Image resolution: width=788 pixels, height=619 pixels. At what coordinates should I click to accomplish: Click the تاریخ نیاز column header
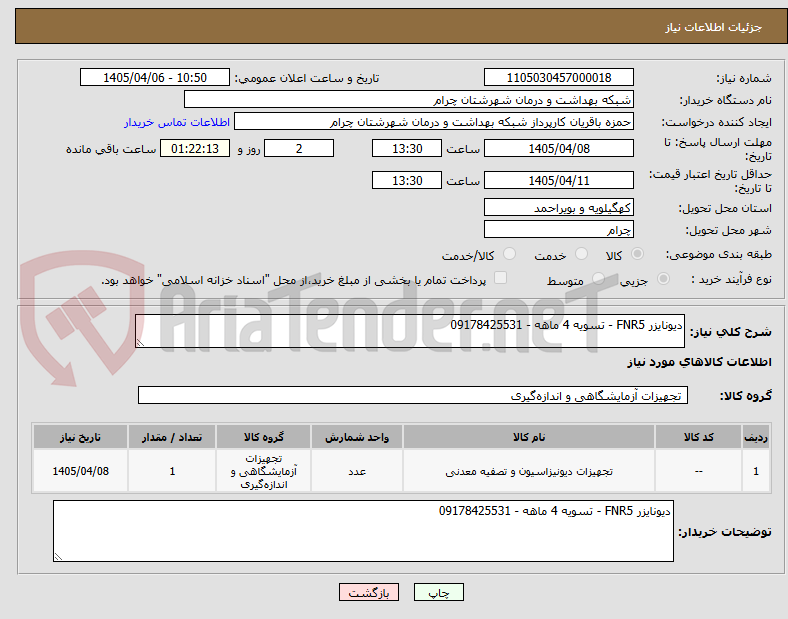tap(80, 437)
